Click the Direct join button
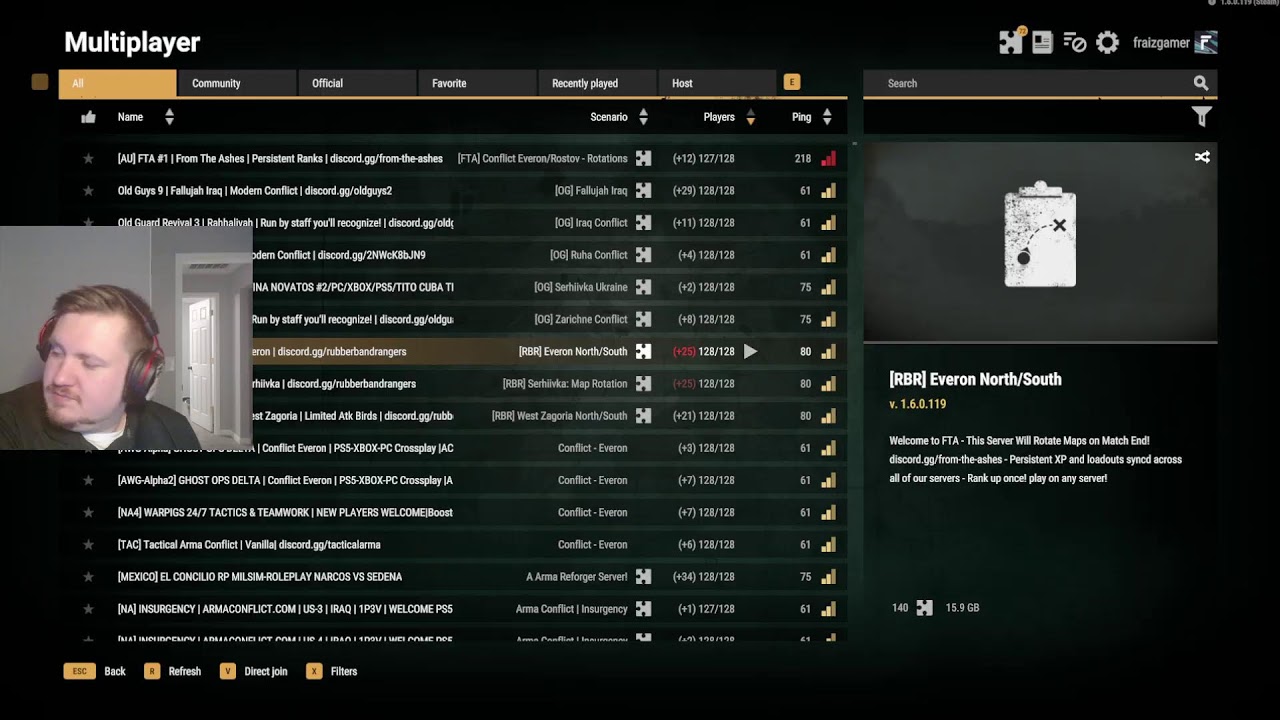The height and width of the screenshot is (720, 1280). coord(254,672)
